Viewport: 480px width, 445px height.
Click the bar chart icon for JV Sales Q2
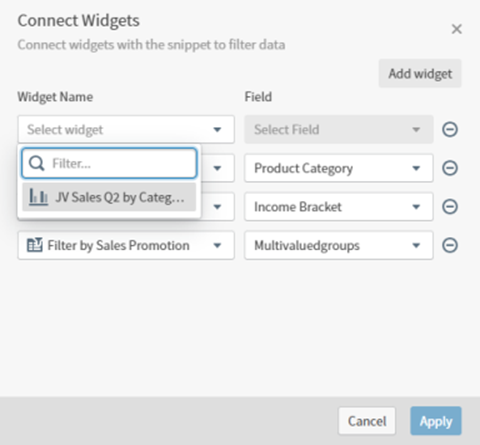[38, 197]
